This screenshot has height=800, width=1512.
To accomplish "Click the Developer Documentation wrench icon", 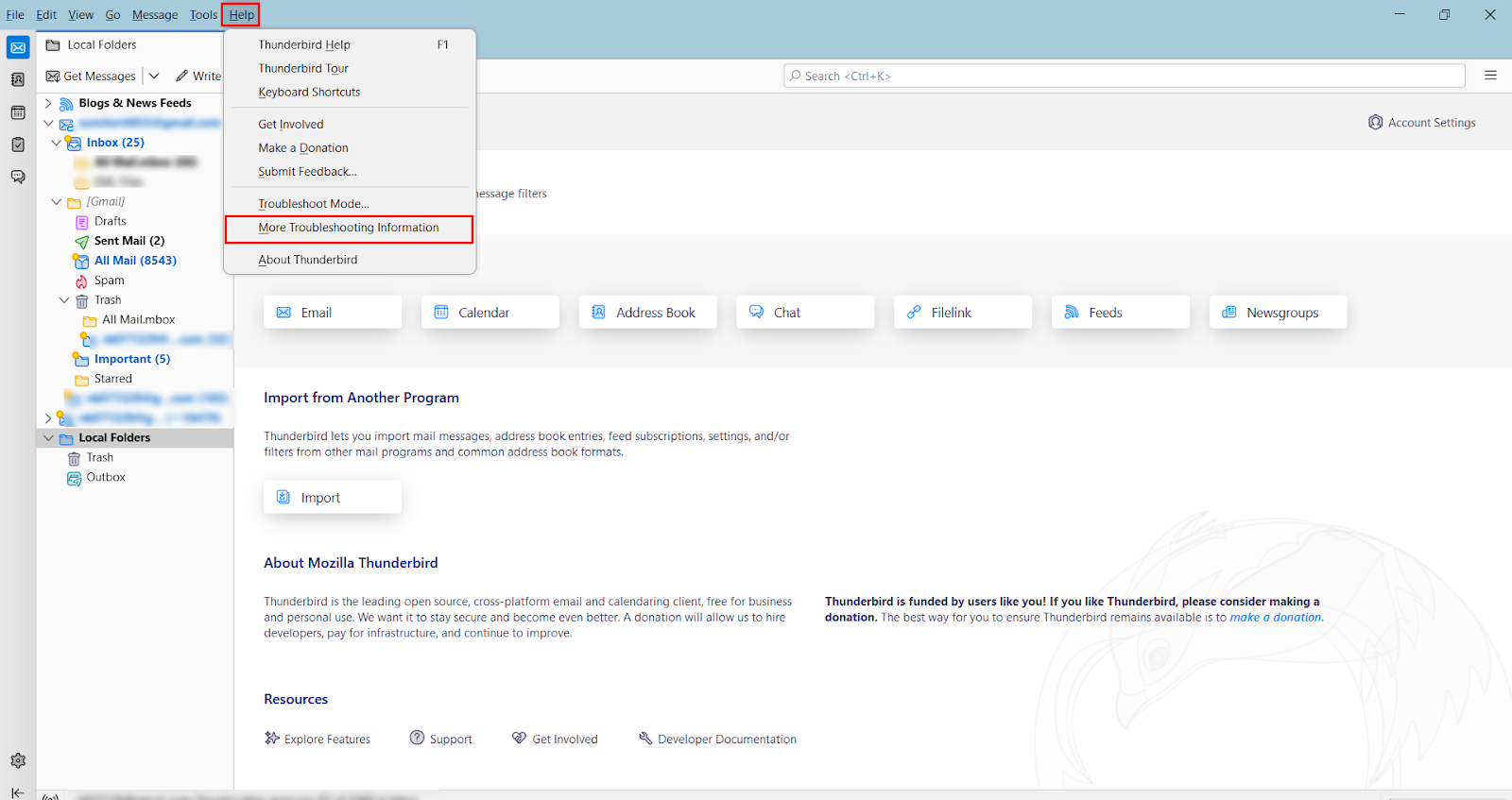I will pos(645,738).
